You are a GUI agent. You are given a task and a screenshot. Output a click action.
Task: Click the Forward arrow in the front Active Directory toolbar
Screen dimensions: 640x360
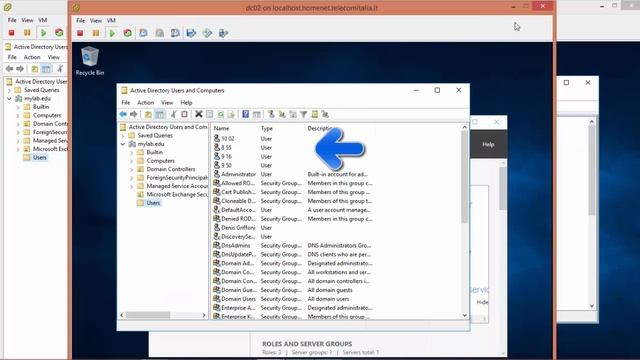coord(133,114)
